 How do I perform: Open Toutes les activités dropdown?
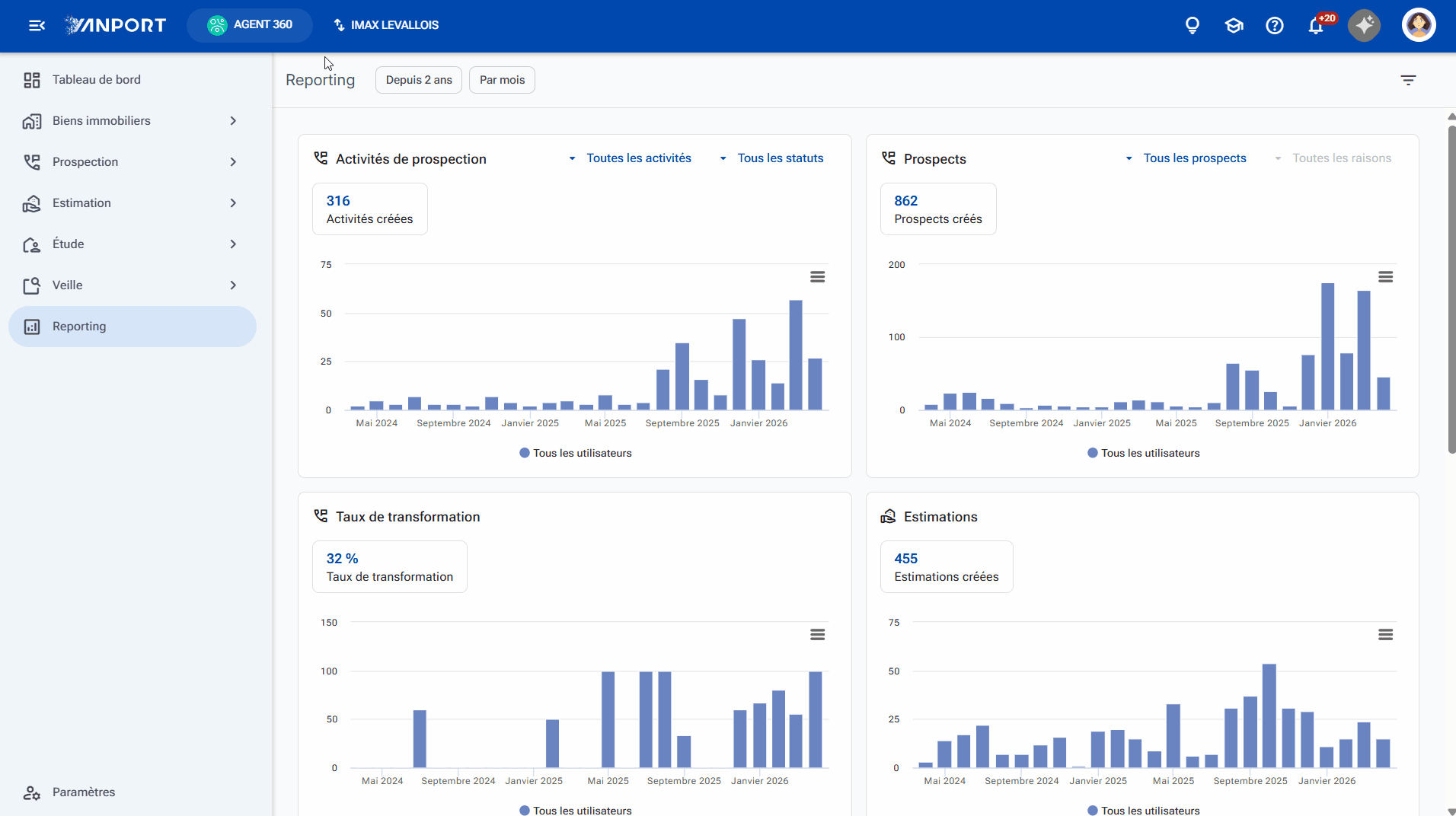click(x=631, y=158)
